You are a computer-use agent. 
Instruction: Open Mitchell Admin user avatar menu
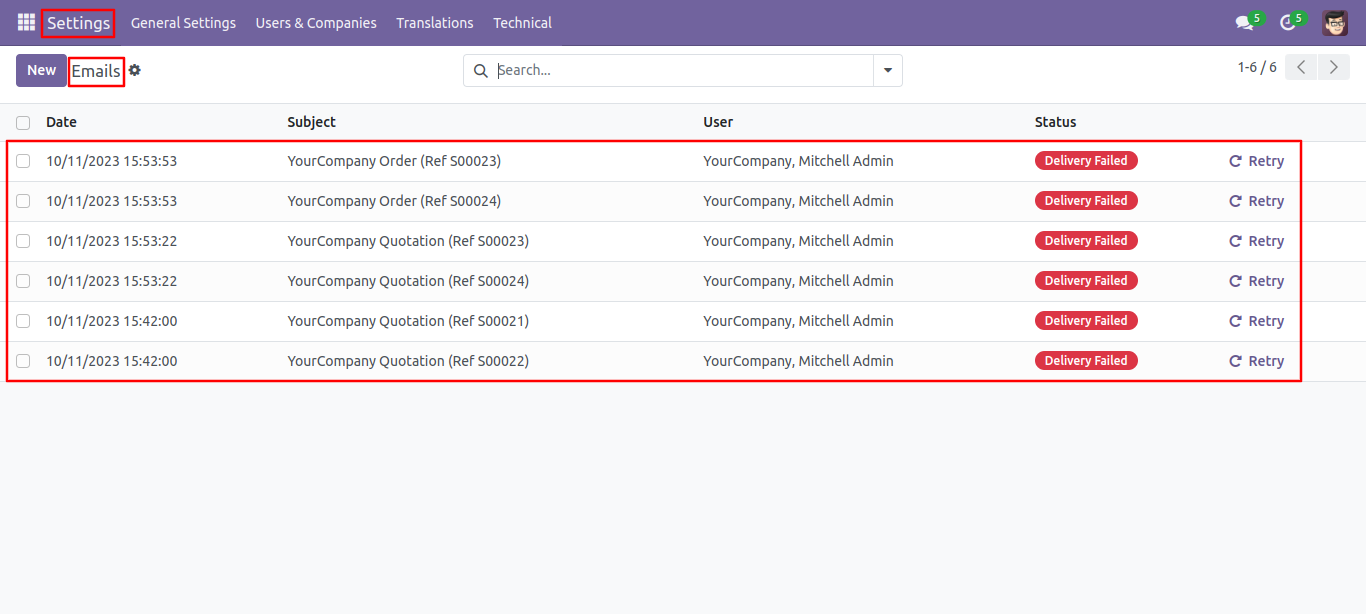1335,22
